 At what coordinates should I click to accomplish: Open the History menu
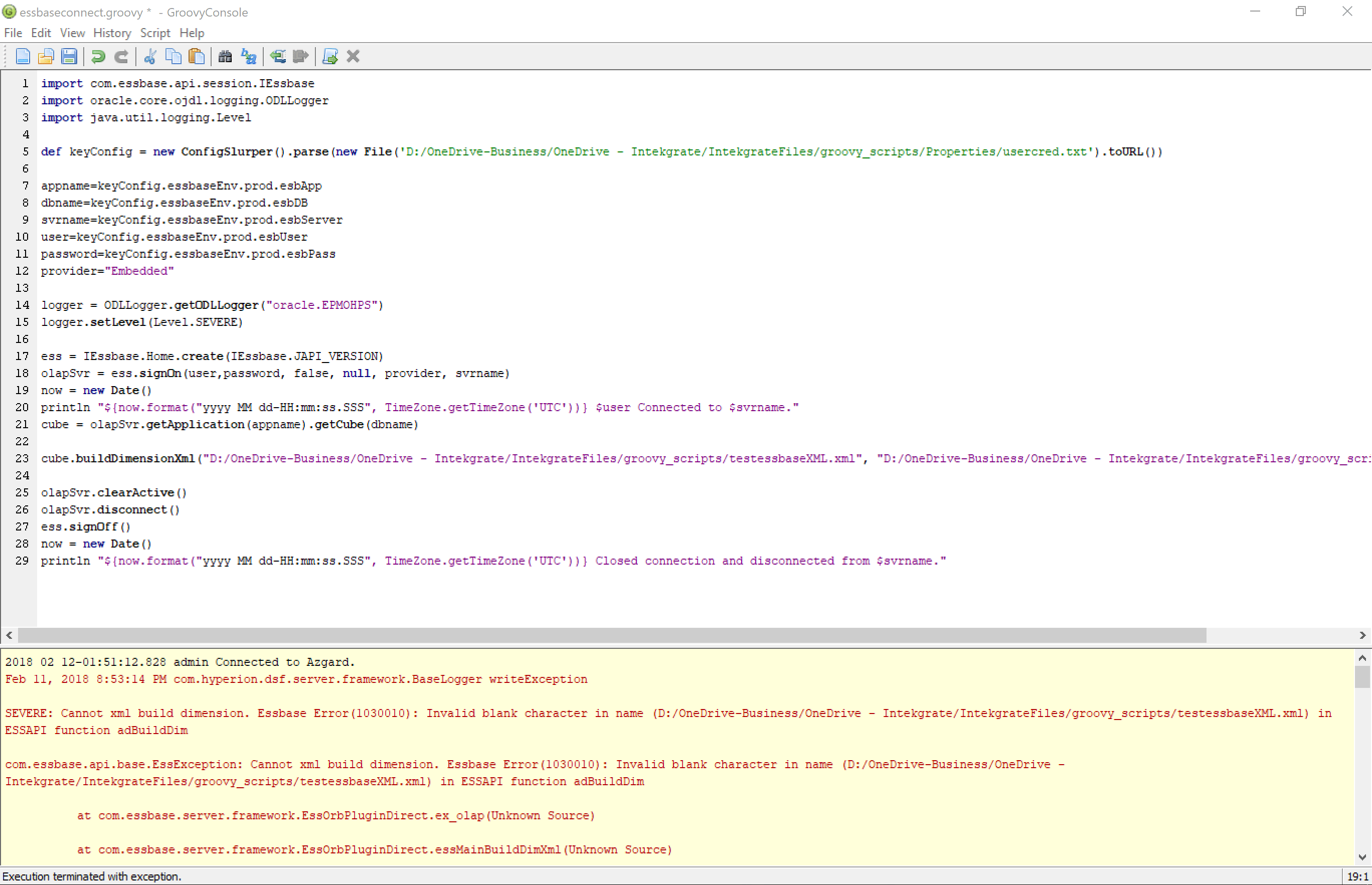pos(112,33)
